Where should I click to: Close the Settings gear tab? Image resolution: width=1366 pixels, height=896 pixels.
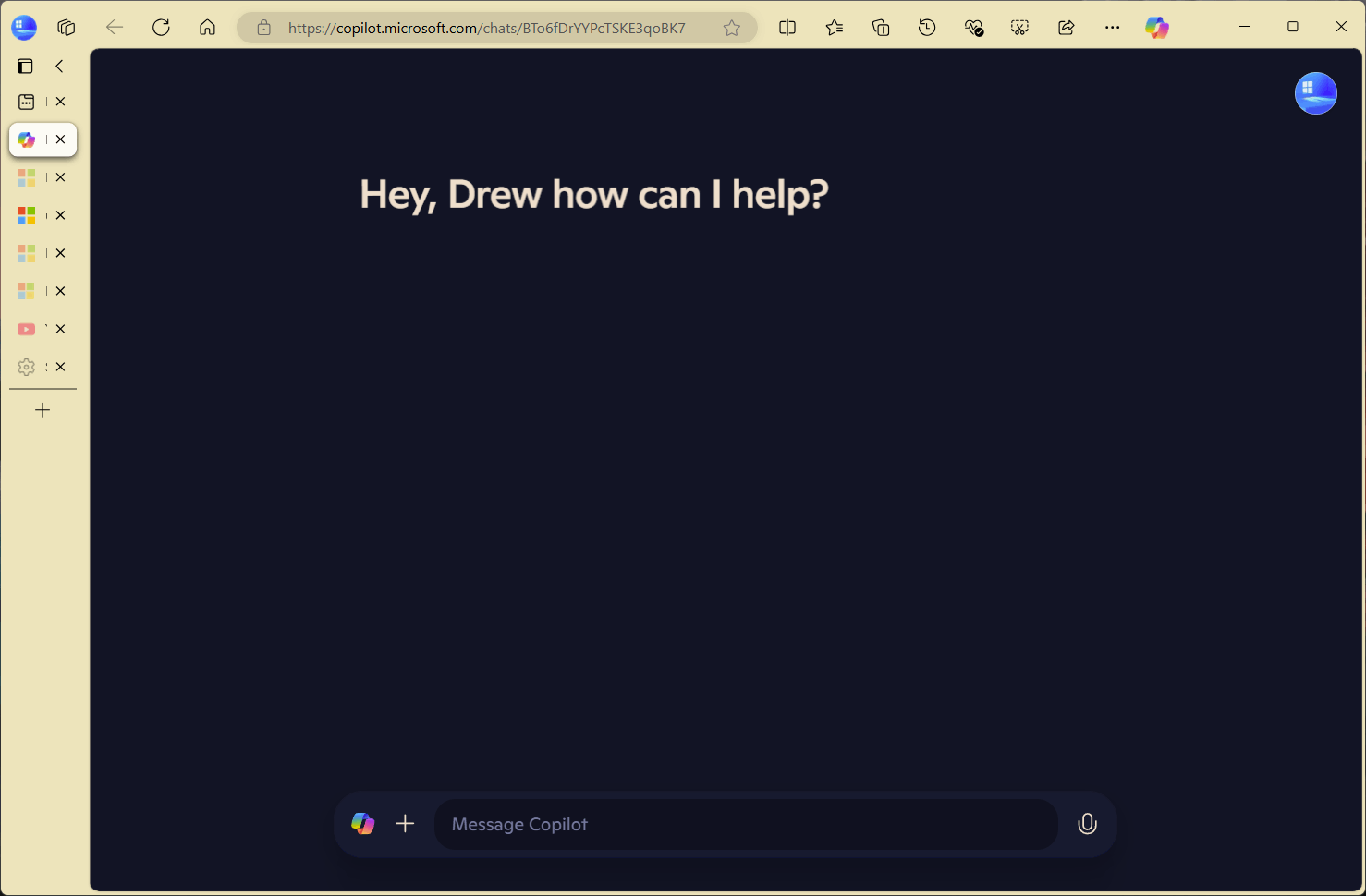pyautogui.click(x=61, y=367)
